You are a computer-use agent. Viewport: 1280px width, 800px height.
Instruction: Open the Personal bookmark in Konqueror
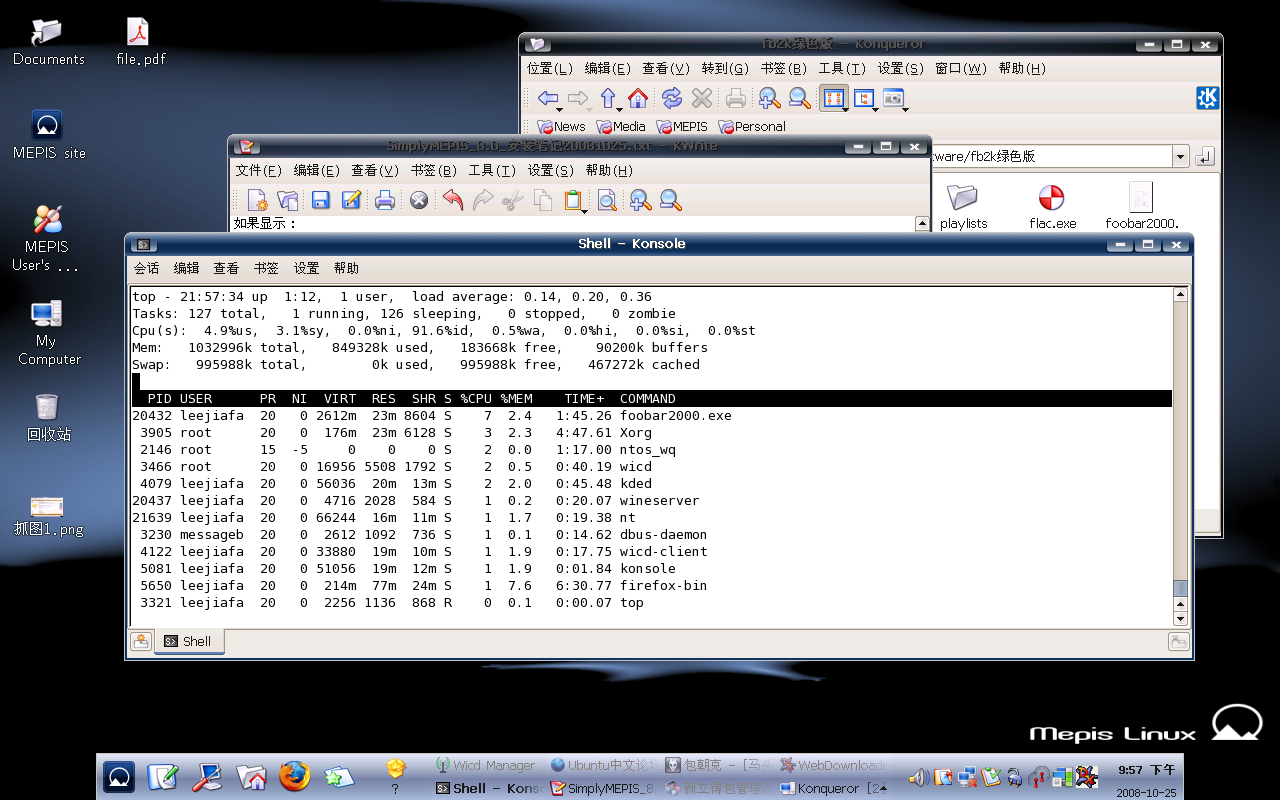(752, 126)
